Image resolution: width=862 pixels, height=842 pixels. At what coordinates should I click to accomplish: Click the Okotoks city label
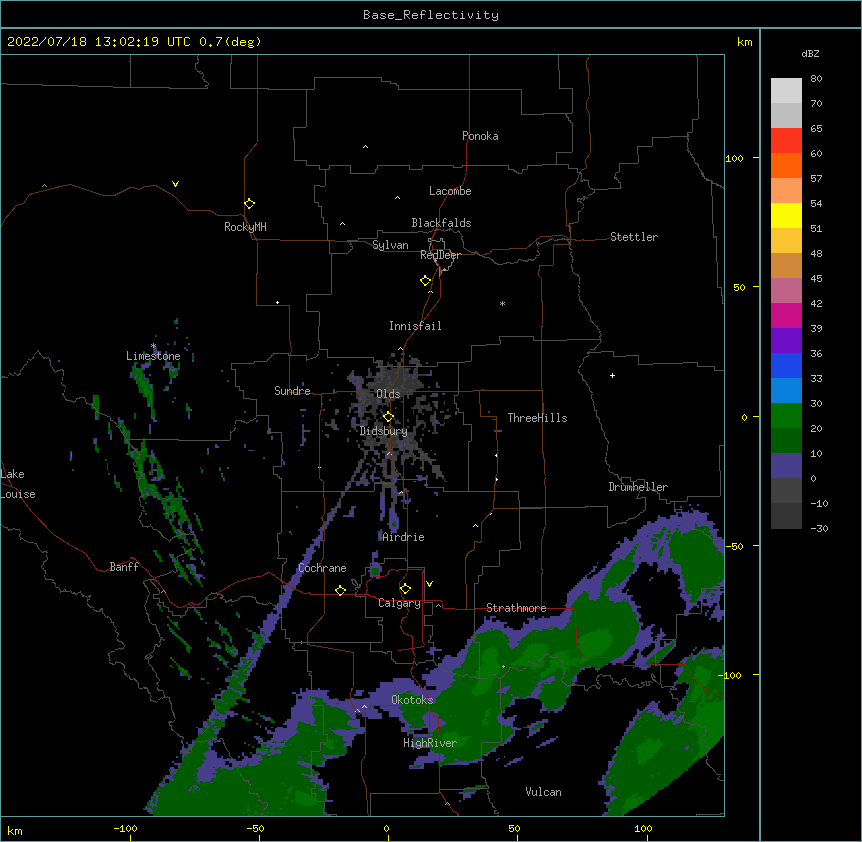click(412, 700)
